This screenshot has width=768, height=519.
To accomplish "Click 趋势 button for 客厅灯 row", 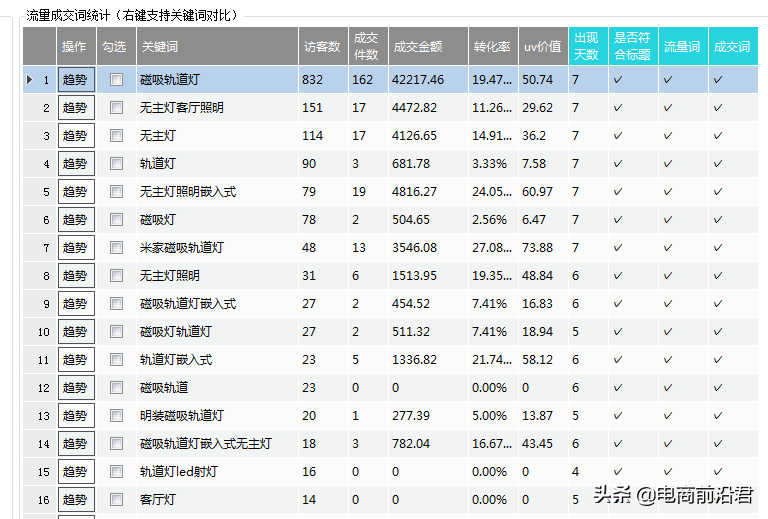I will coord(76,499).
